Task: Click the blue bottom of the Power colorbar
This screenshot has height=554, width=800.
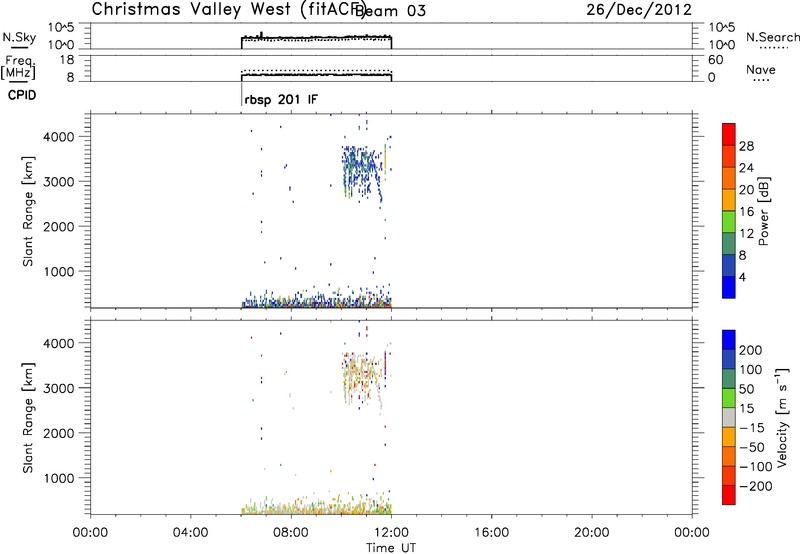Action: pyautogui.click(x=729, y=287)
